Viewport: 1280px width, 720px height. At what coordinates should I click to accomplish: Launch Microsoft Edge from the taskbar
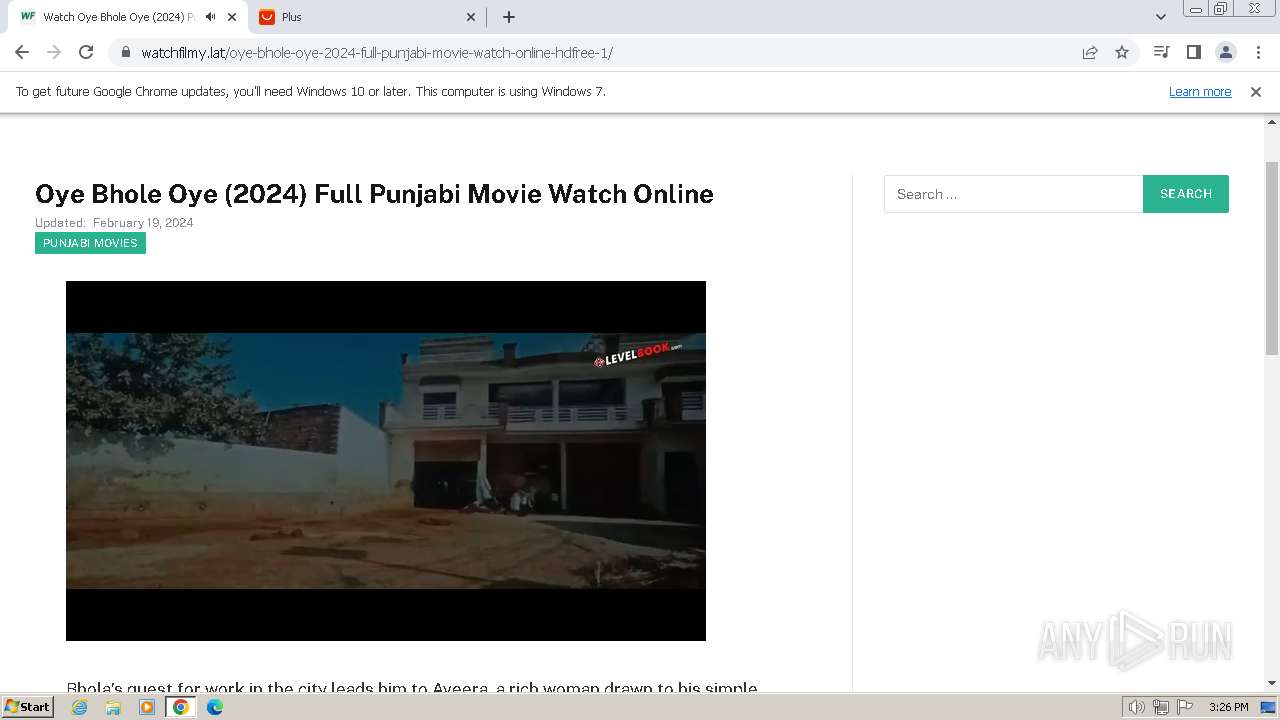(215, 707)
